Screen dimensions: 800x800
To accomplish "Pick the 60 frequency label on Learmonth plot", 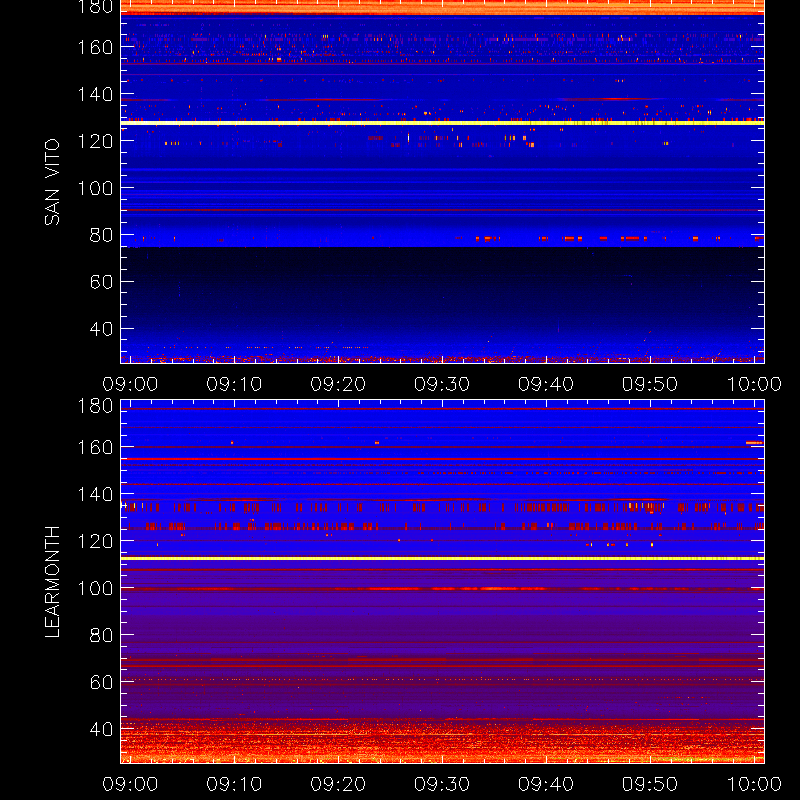I will [101, 682].
